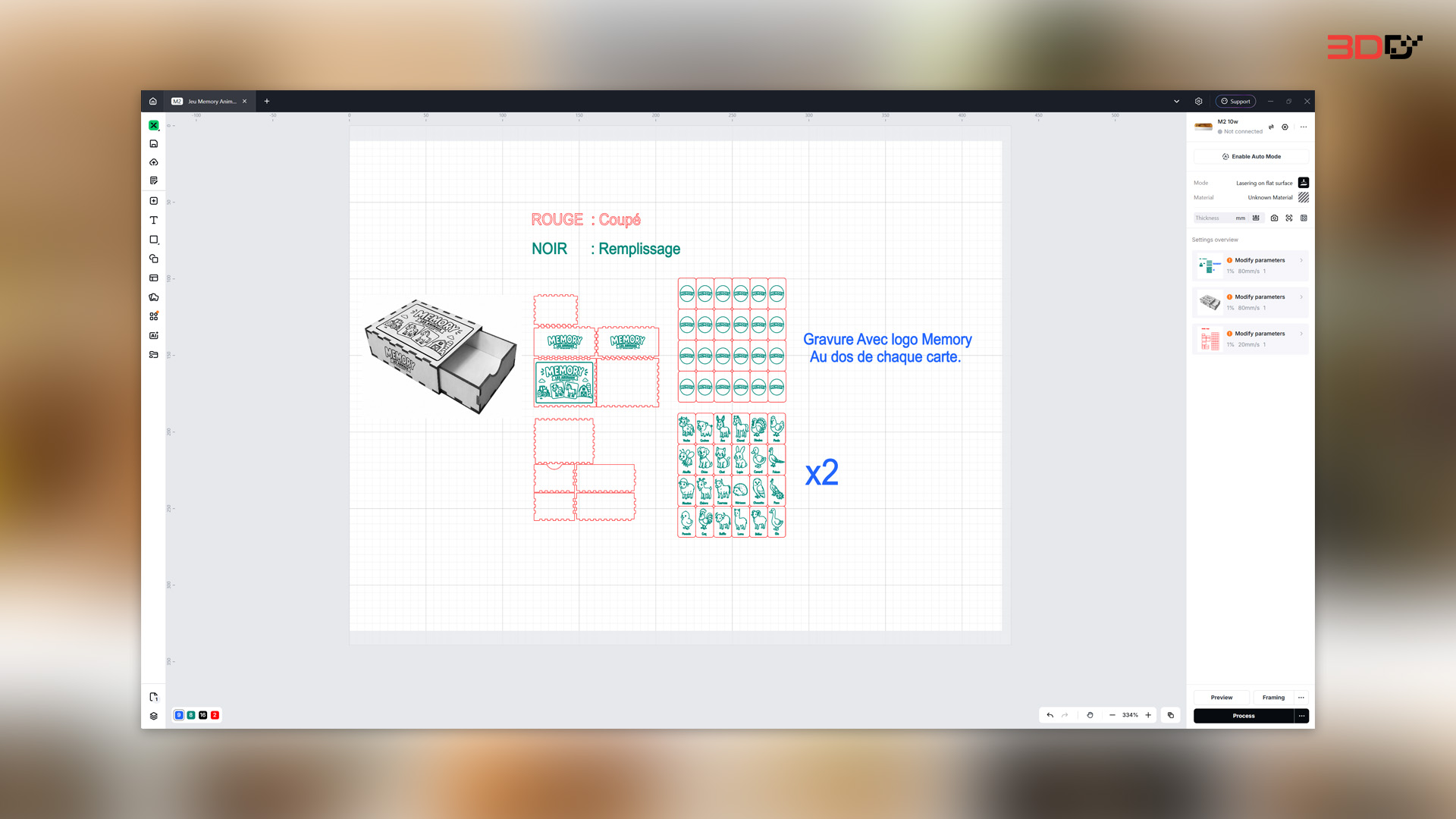Screen dimensions: 1456x819
Task: Expand the first Modify parameters 80mm/s row
Action: [1250, 265]
